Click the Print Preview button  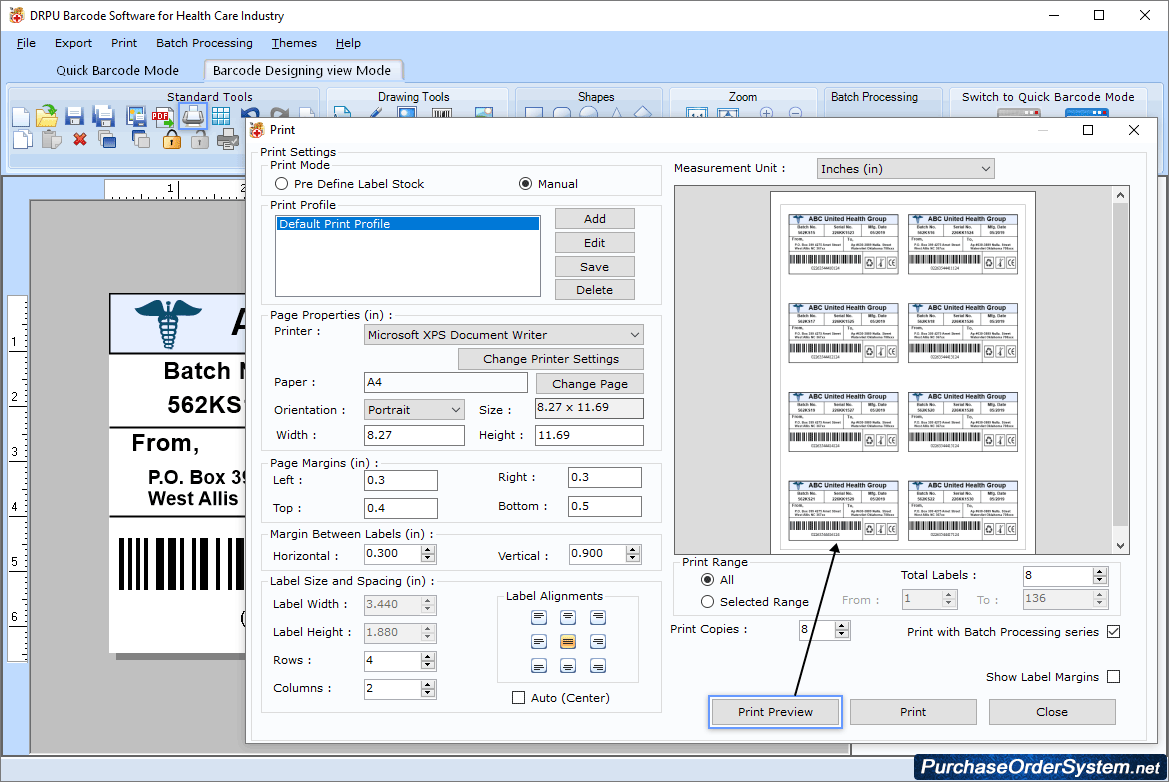pos(774,711)
